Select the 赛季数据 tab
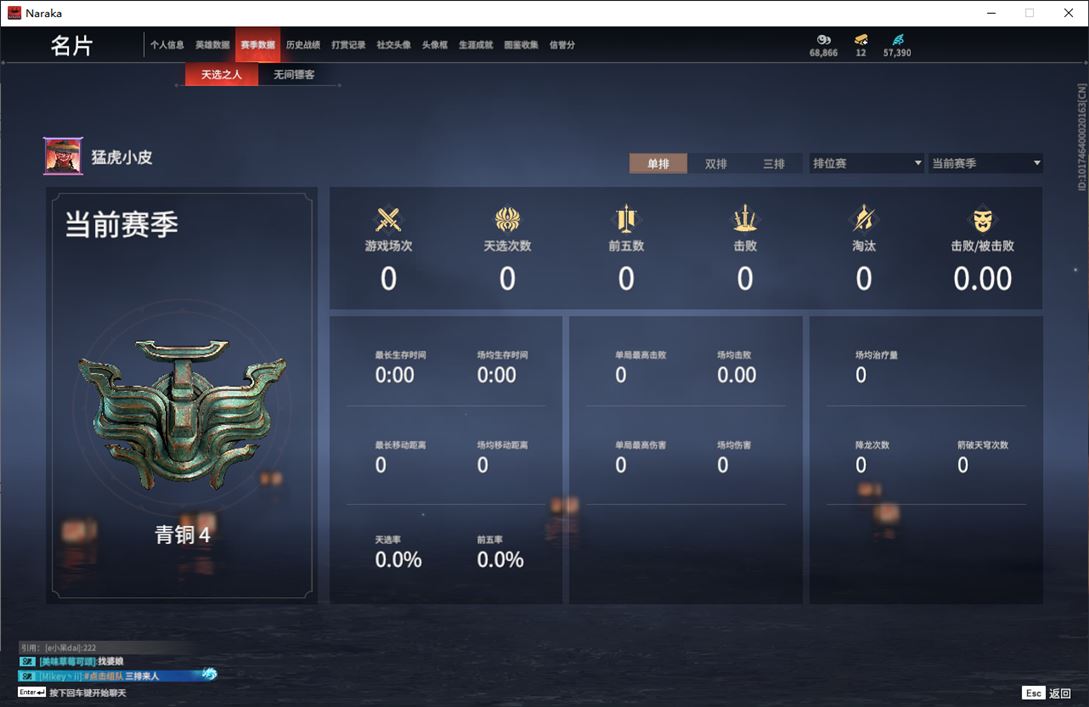 tap(258, 45)
